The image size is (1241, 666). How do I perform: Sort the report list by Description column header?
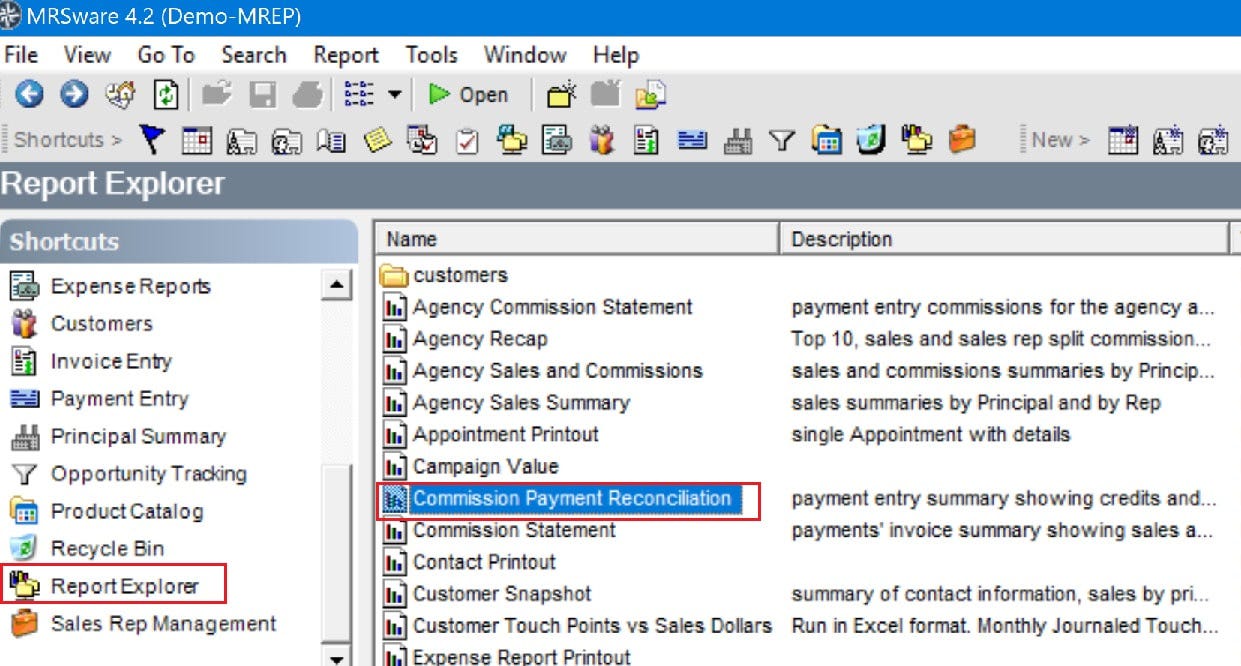coord(1004,239)
